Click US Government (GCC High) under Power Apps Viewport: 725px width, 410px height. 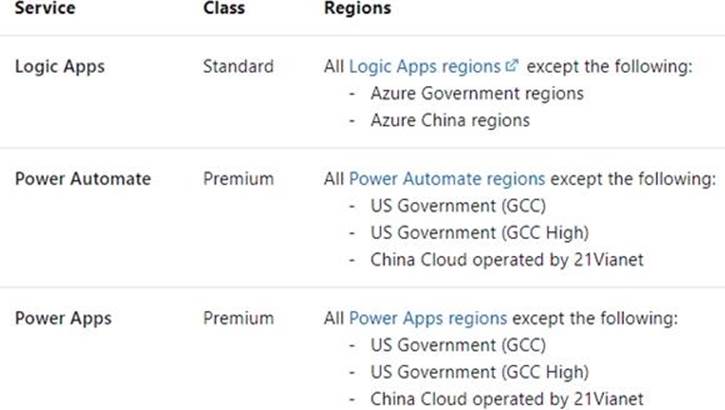pos(476,373)
